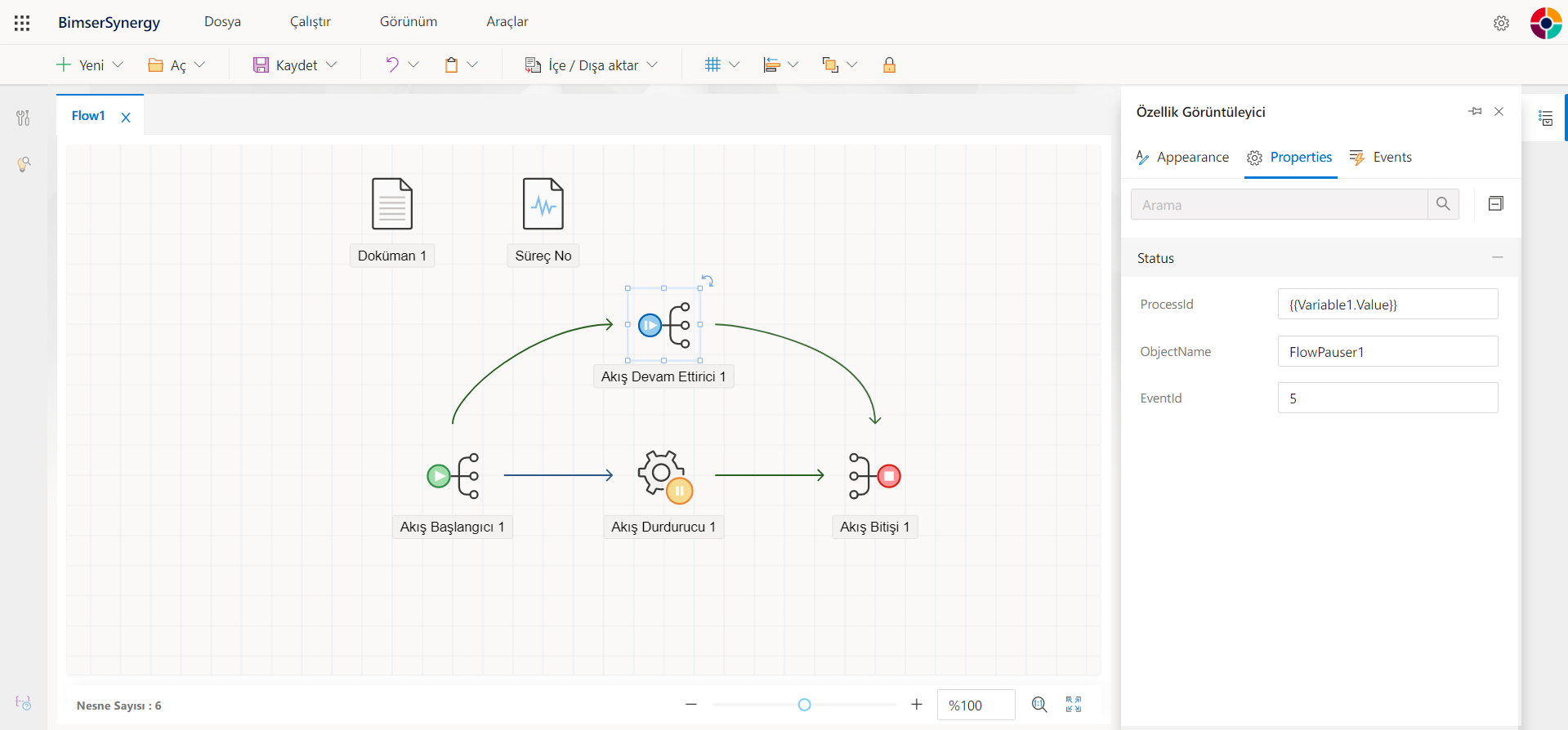
Task: Open the app launcher grid icon
Action: (22, 23)
